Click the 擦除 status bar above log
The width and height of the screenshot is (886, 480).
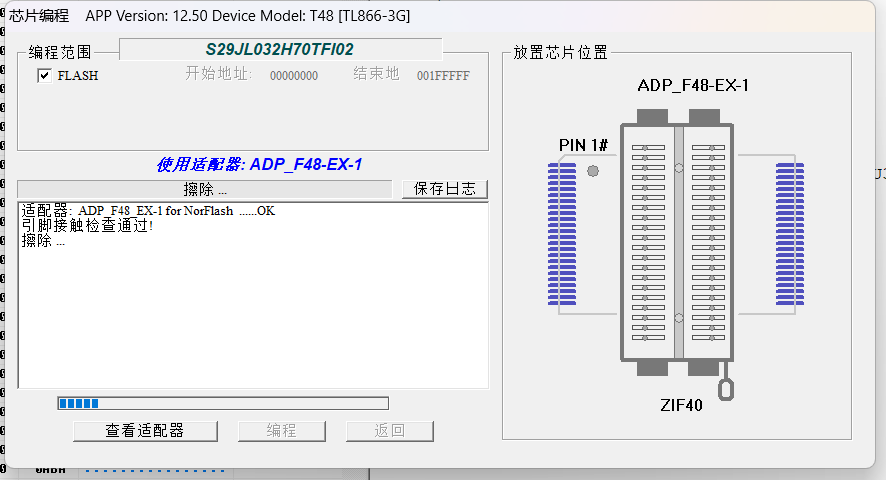point(206,189)
